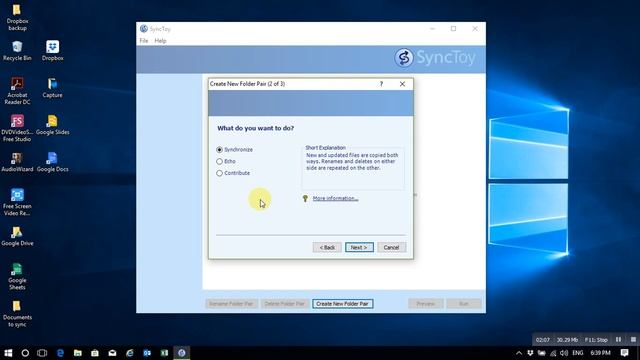Open Task View on taskbar
The width and height of the screenshot is (640, 360).
point(42,353)
